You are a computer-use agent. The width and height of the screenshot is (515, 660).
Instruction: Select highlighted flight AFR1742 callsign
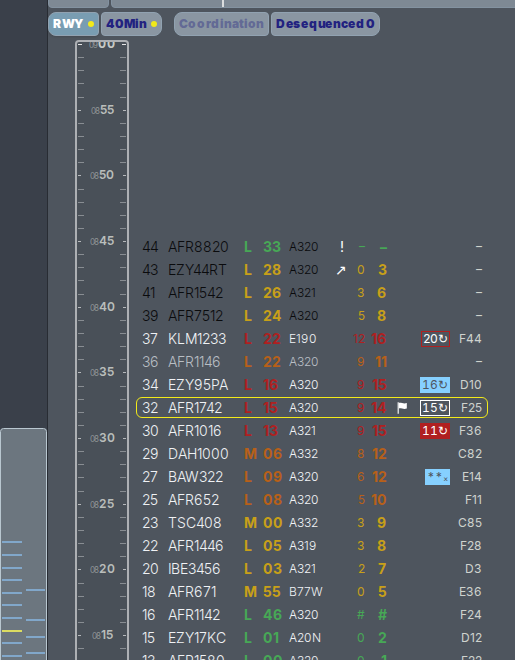[x=195, y=408]
